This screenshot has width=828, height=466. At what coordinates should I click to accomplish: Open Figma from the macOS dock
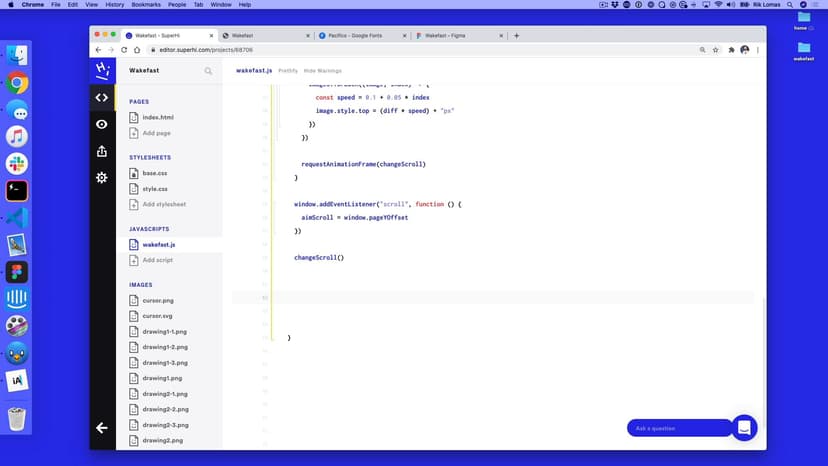click(x=16, y=272)
